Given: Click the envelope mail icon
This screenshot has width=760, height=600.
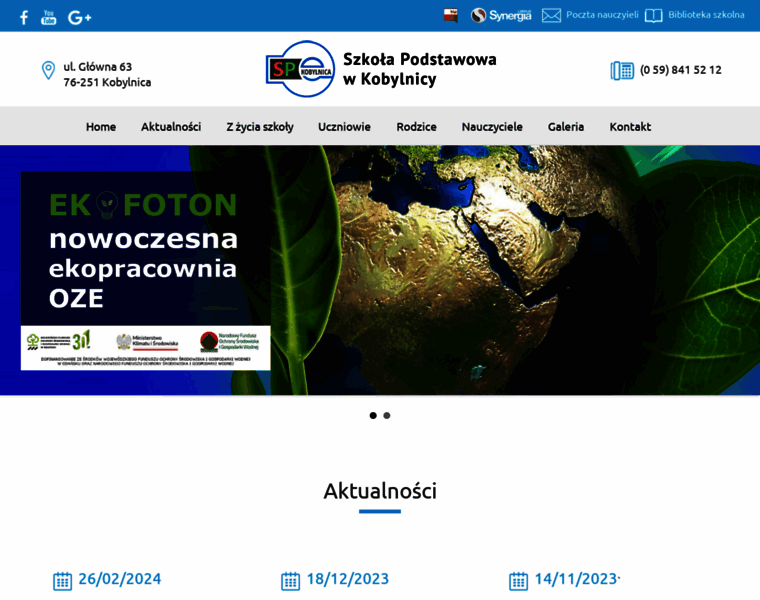Looking at the screenshot, I should tap(551, 16).
